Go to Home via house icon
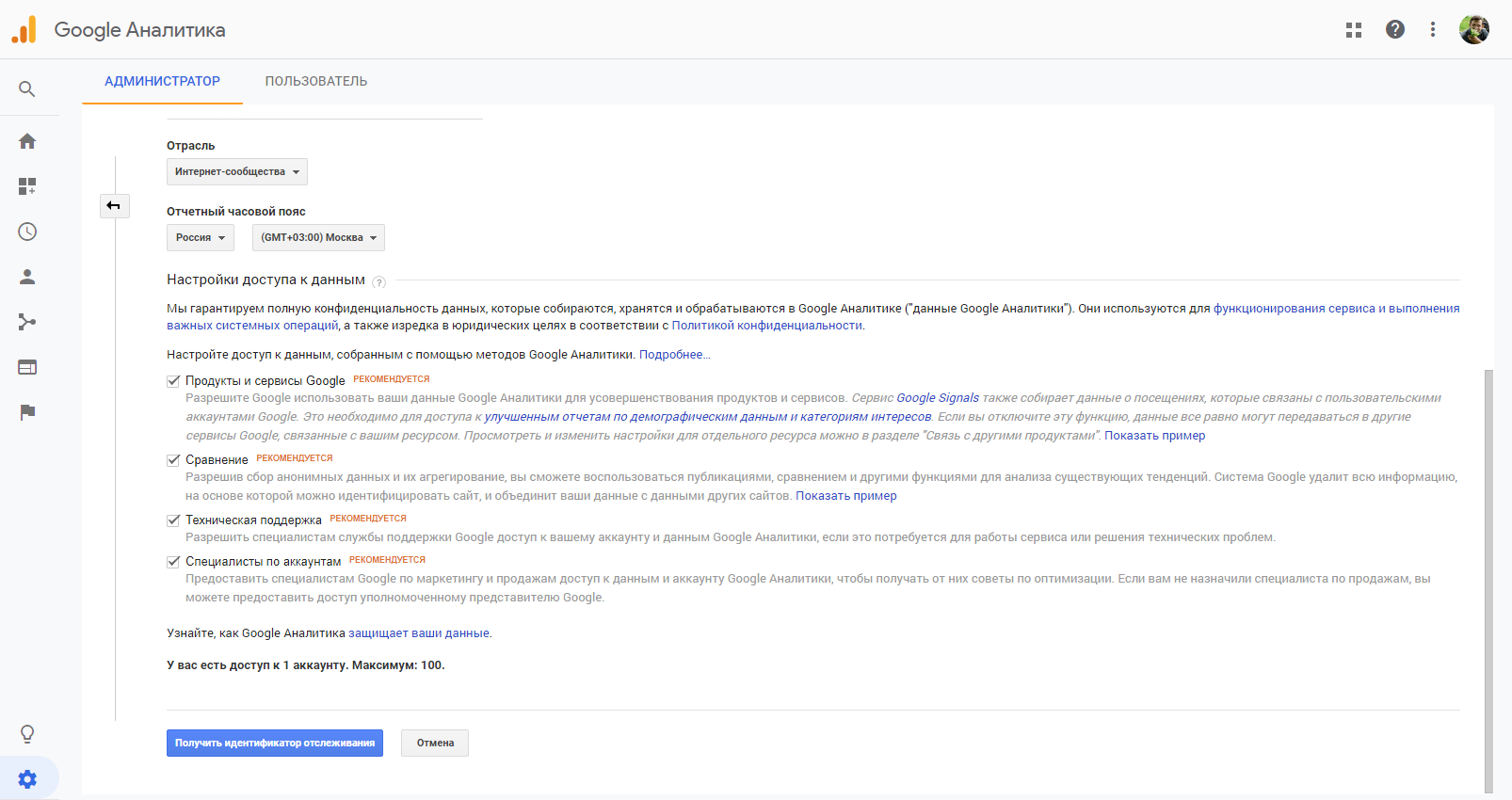This screenshot has height=800, width=1512. pyautogui.click(x=27, y=141)
